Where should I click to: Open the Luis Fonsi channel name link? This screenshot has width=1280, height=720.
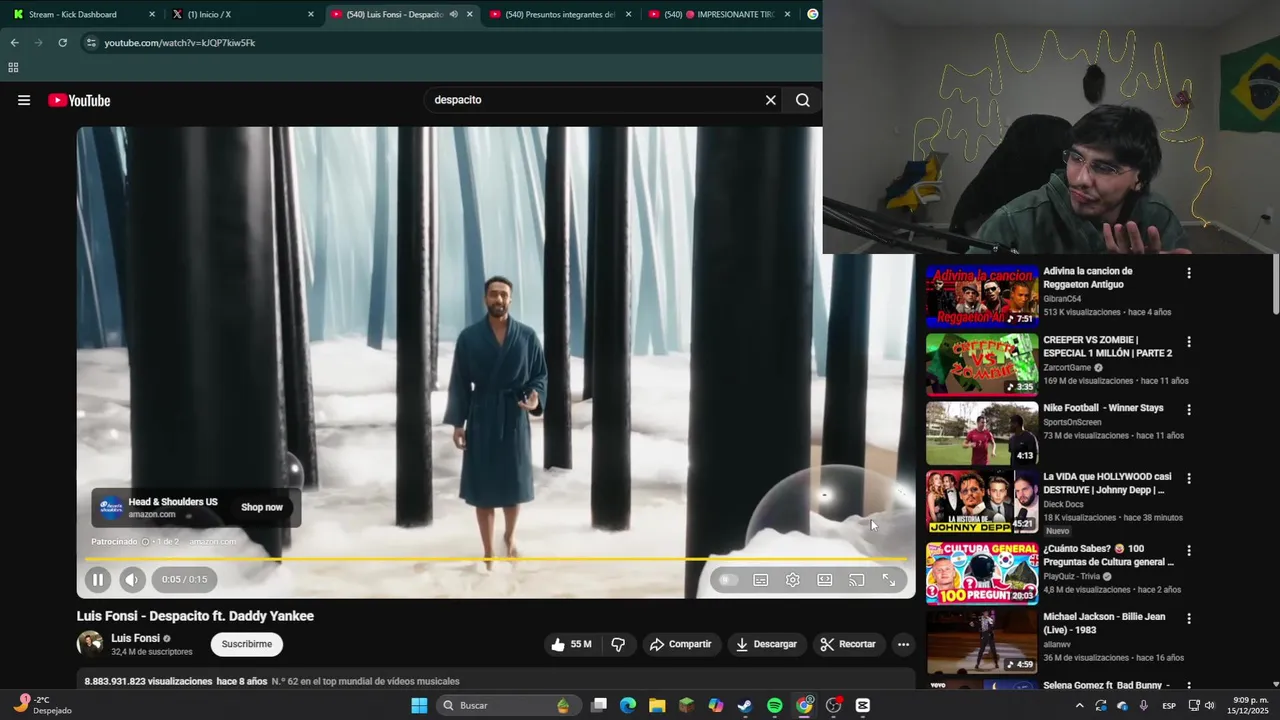(135, 638)
